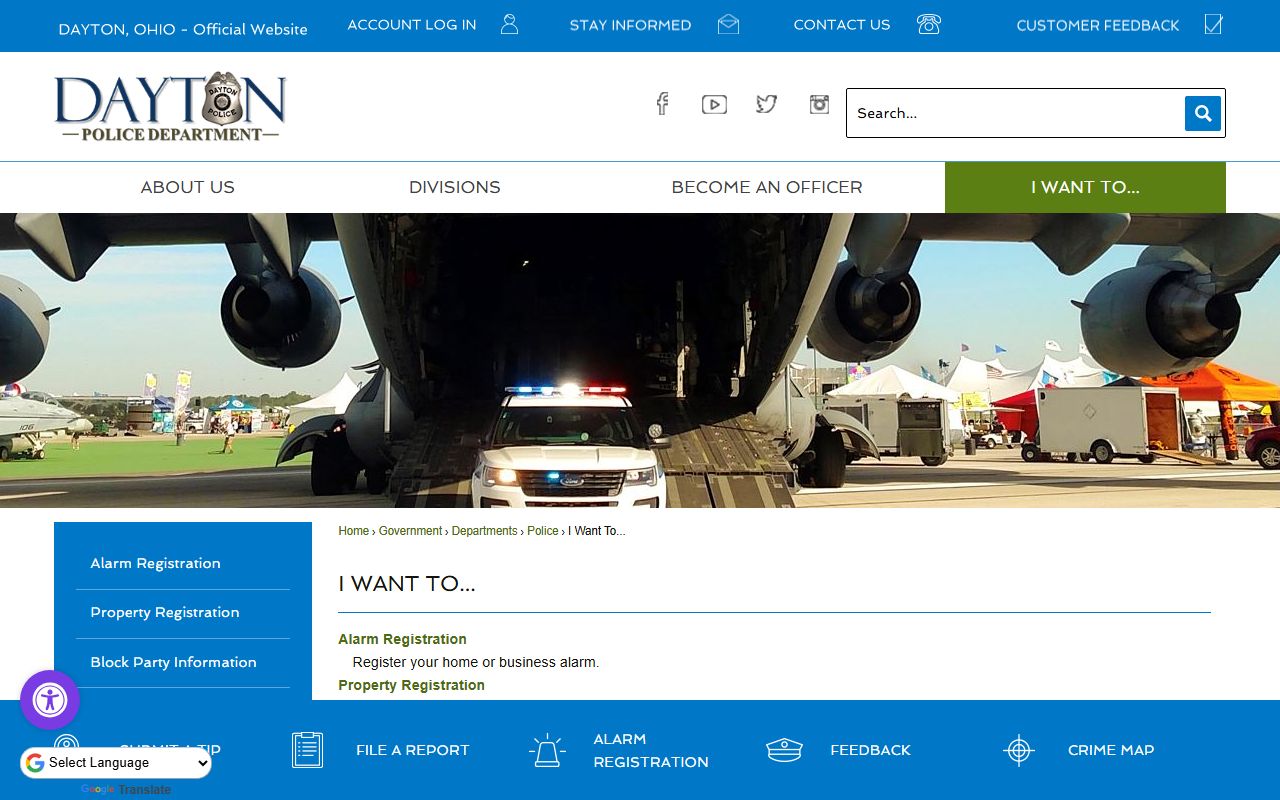Screen dimensions: 1280x800
Task: Click the File a Report footer link
Action: tap(412, 750)
